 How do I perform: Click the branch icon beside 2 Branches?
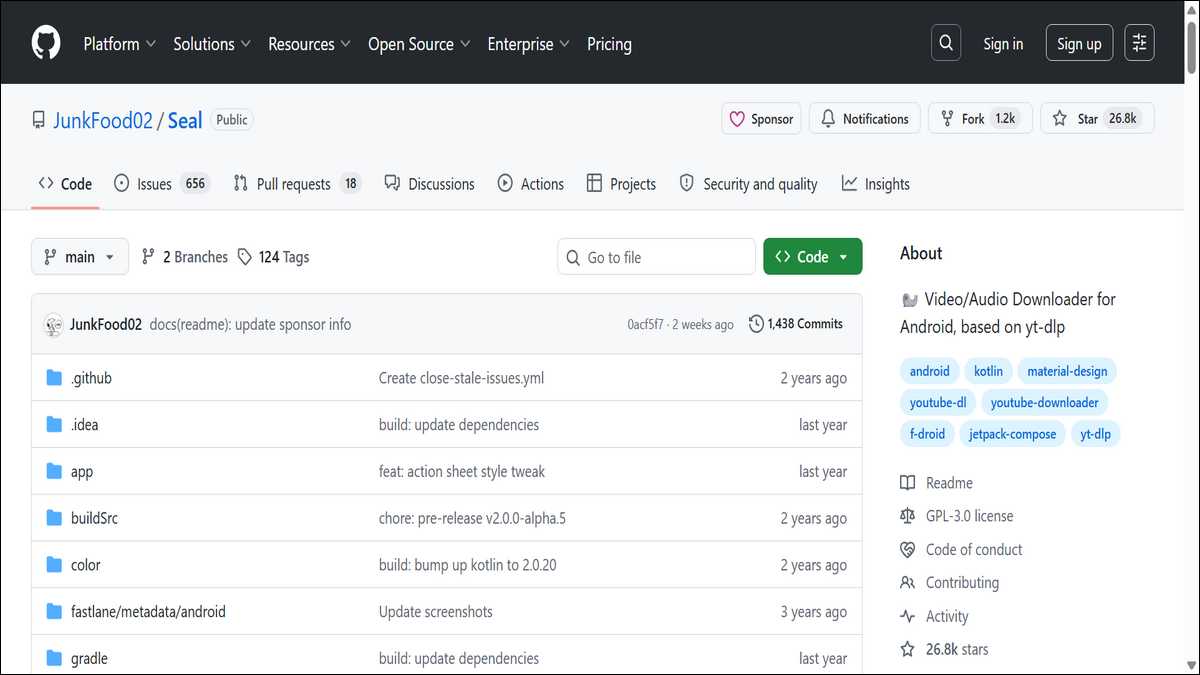pos(148,257)
